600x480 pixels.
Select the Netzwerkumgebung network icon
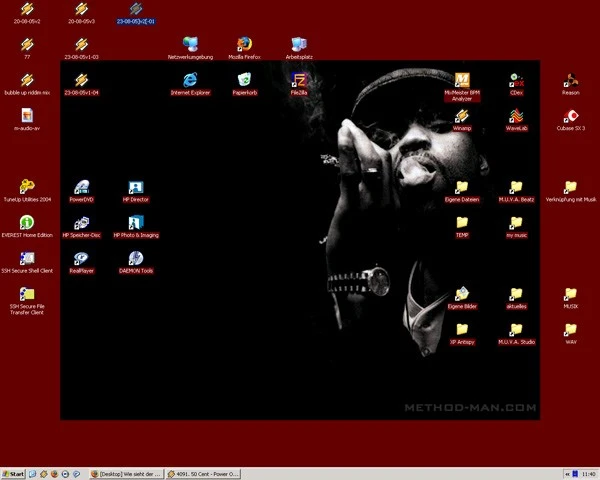(x=190, y=45)
